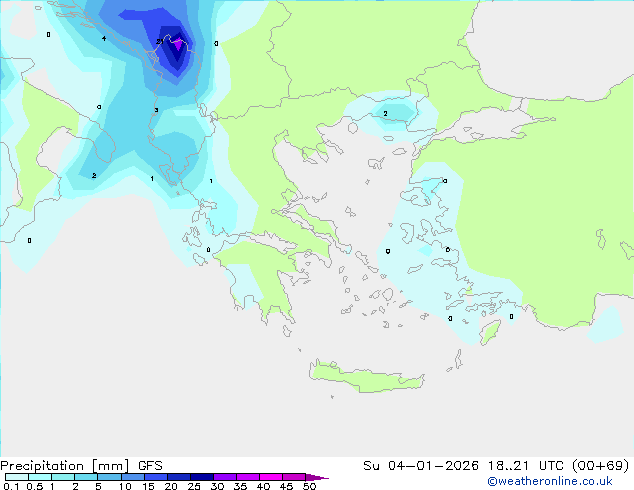Open the weatheronline.co.uk copyright link
634x490 pixels.
550,481
